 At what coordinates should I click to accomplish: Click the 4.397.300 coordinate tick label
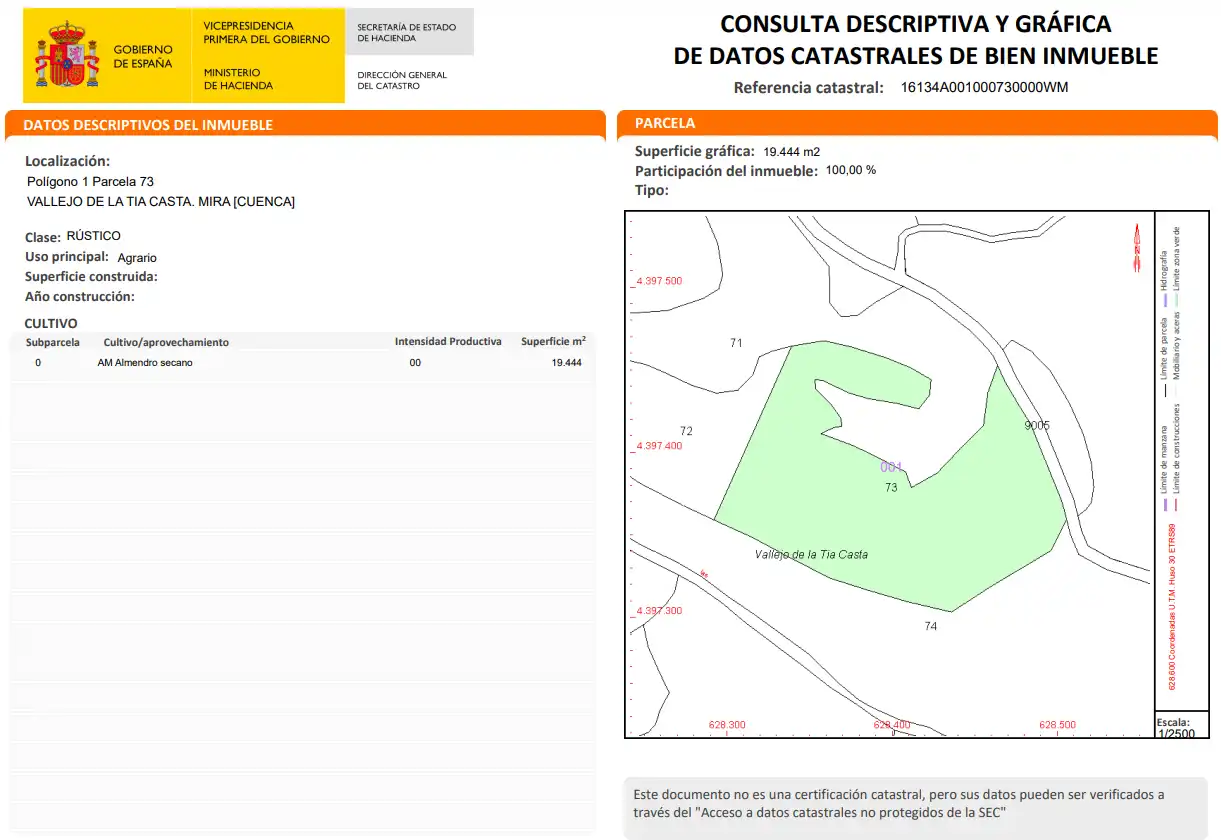[659, 610]
